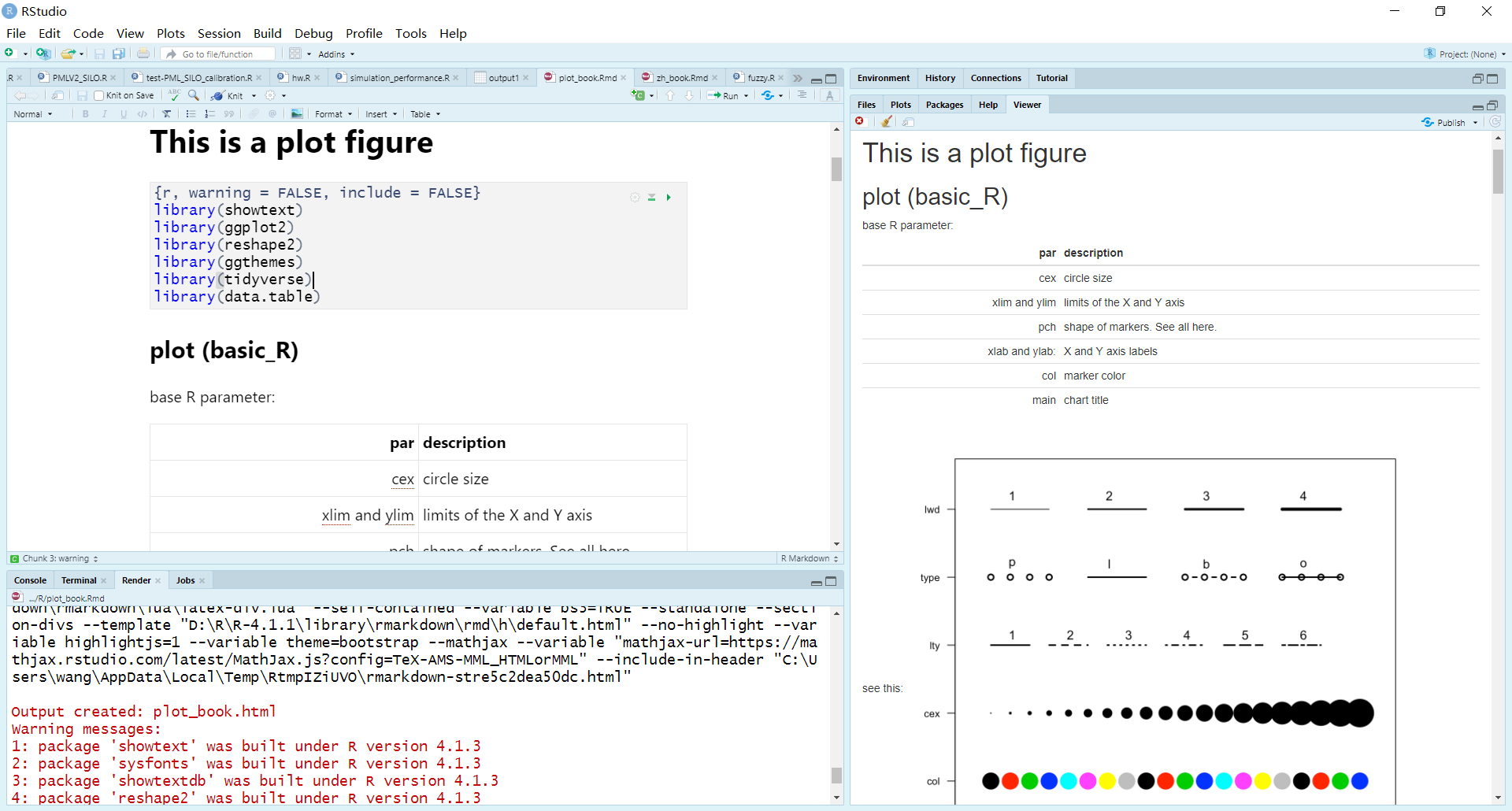Image resolution: width=1512 pixels, height=811 pixels.
Task: Click the New File icon
Action: pos(9,54)
